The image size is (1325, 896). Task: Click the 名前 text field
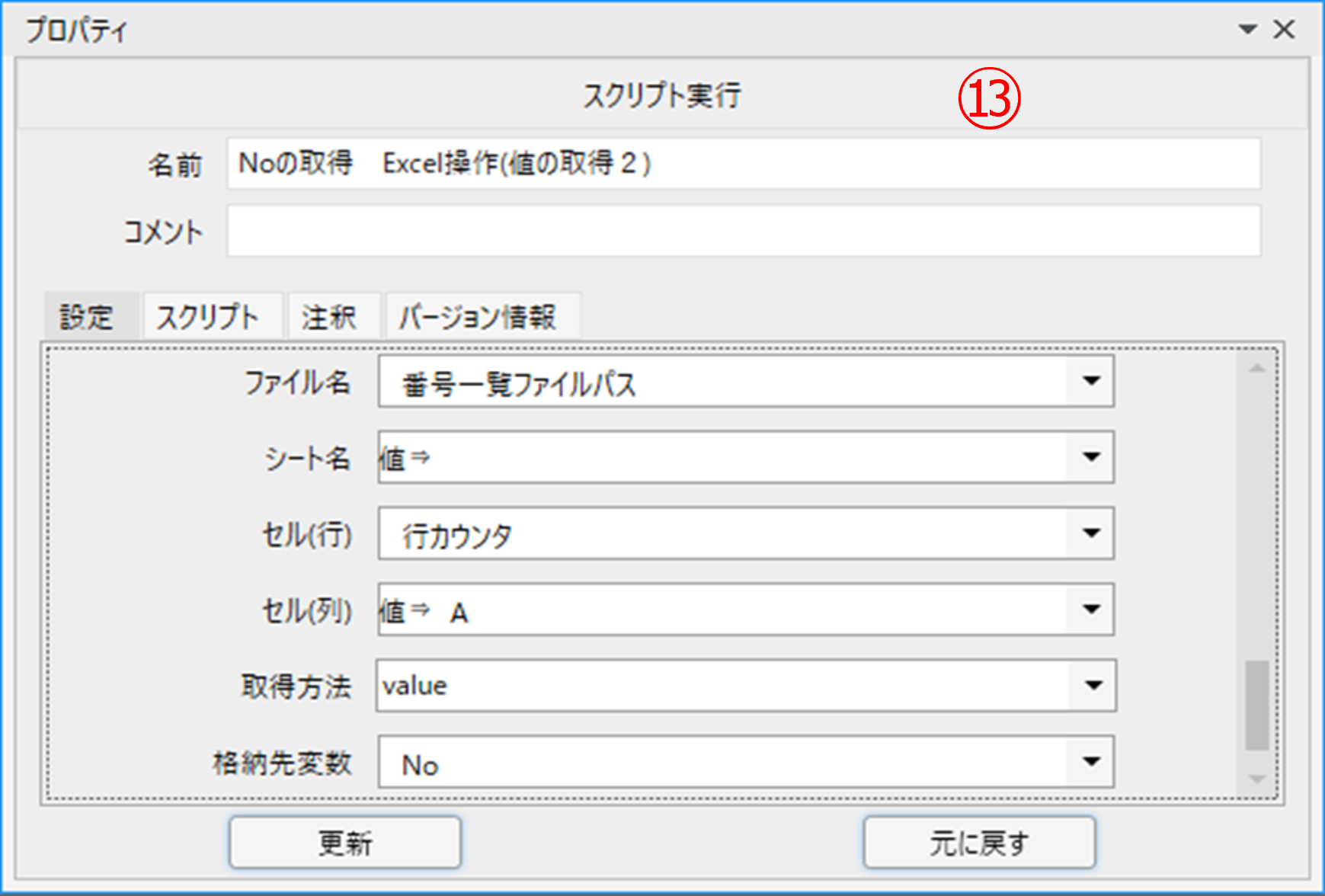(743, 164)
